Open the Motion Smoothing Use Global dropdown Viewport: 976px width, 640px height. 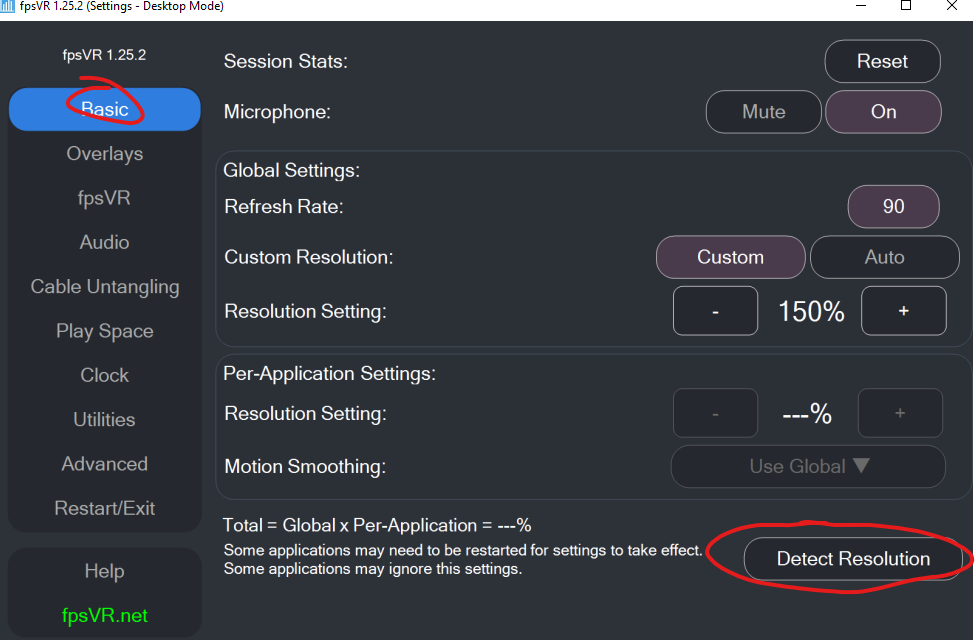[807, 466]
